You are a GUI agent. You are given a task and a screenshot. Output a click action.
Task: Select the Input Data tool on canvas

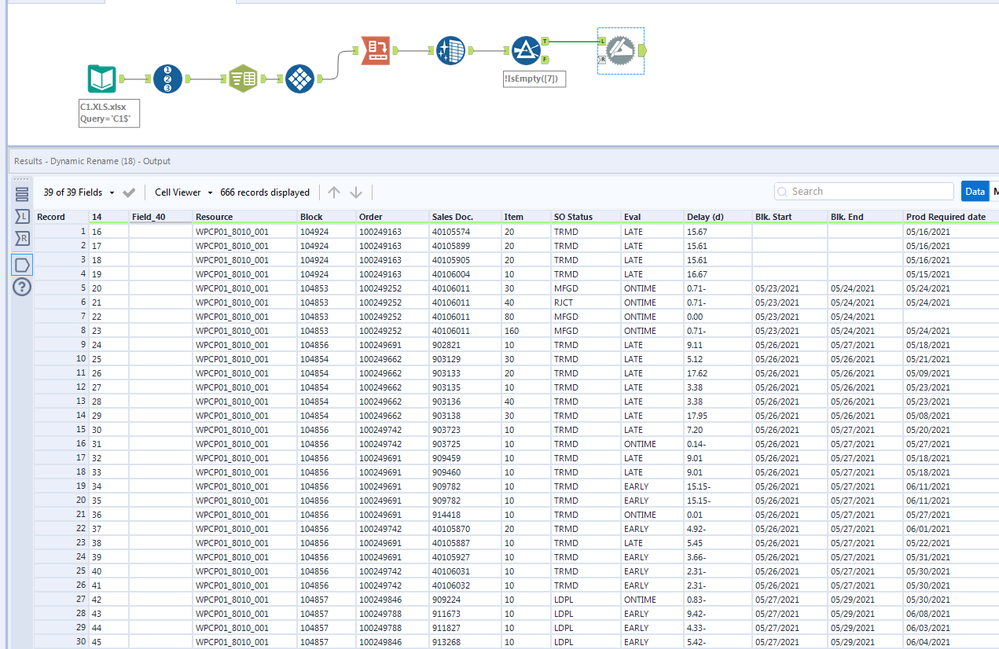pos(102,78)
